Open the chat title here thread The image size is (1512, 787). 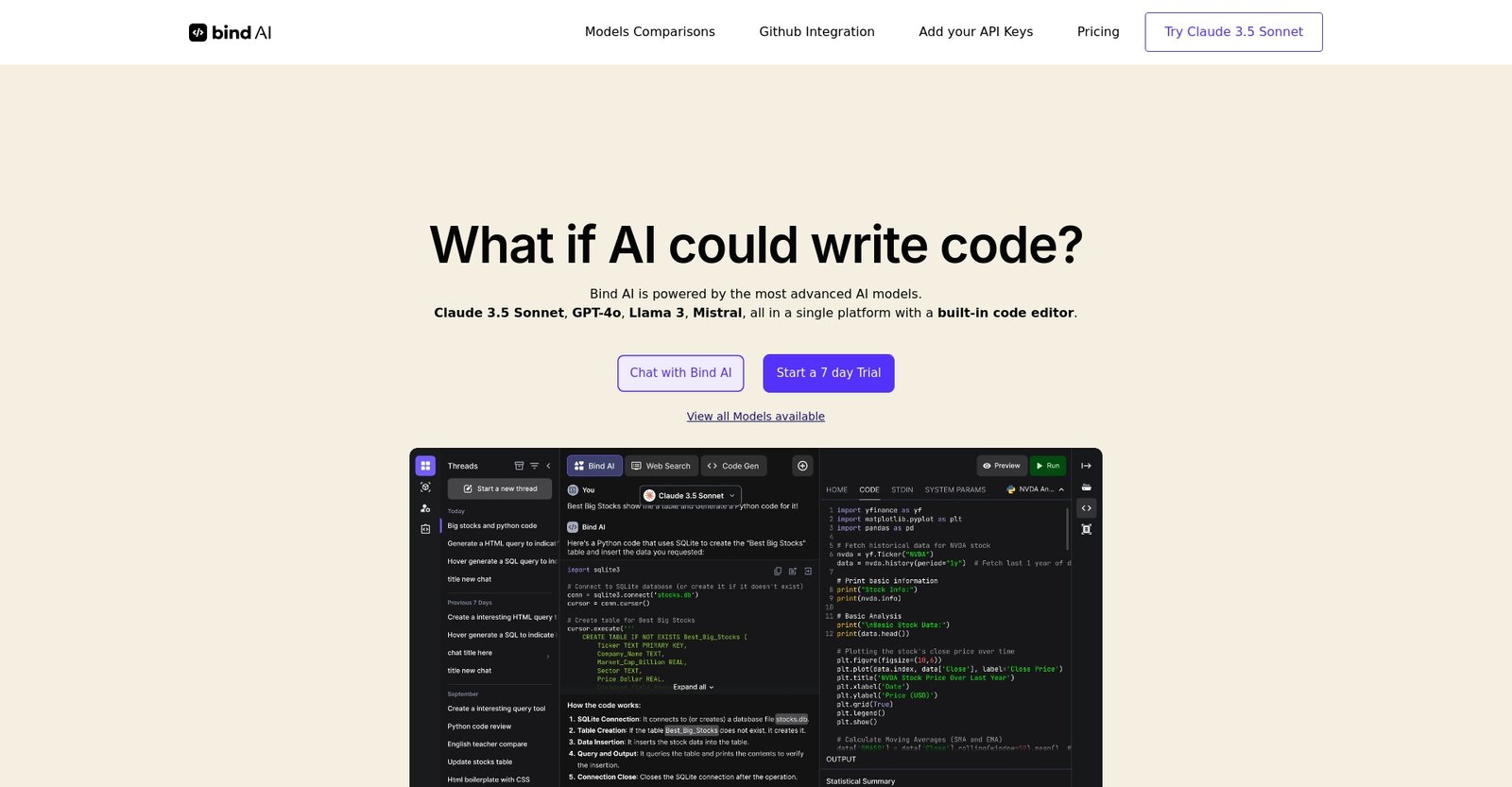tap(470, 653)
